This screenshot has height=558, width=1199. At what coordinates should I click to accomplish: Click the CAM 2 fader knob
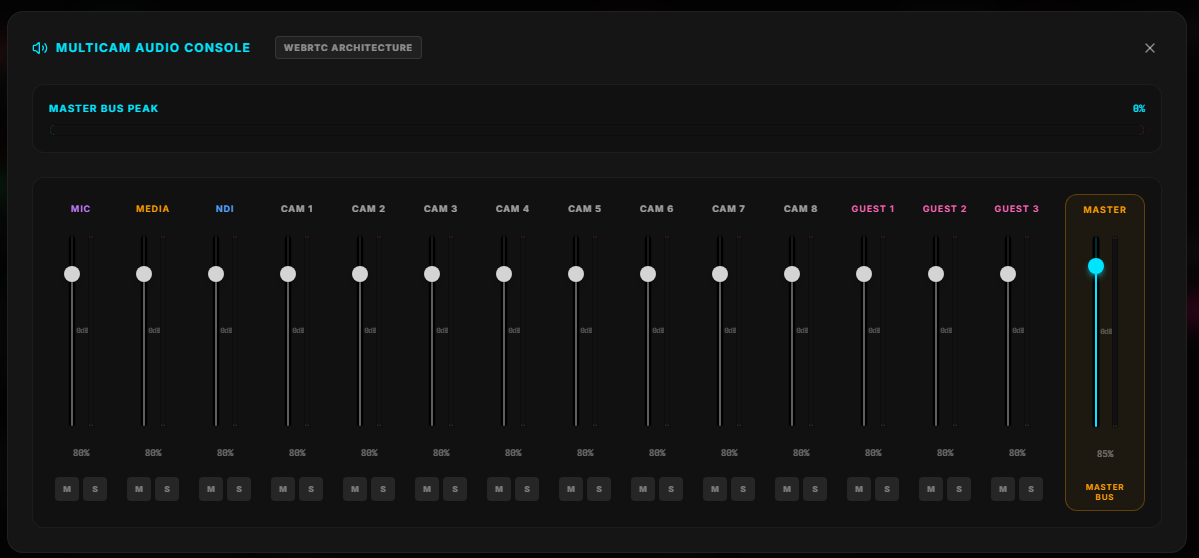360,274
